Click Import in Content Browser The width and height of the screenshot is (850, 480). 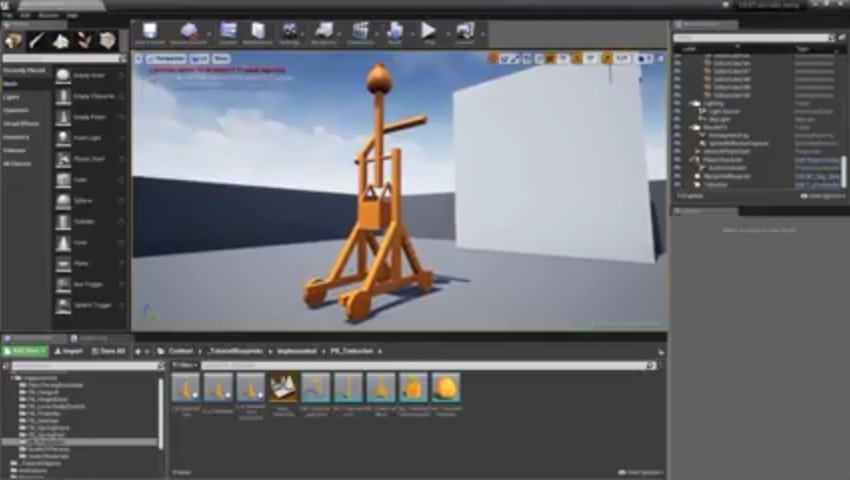click(69, 351)
